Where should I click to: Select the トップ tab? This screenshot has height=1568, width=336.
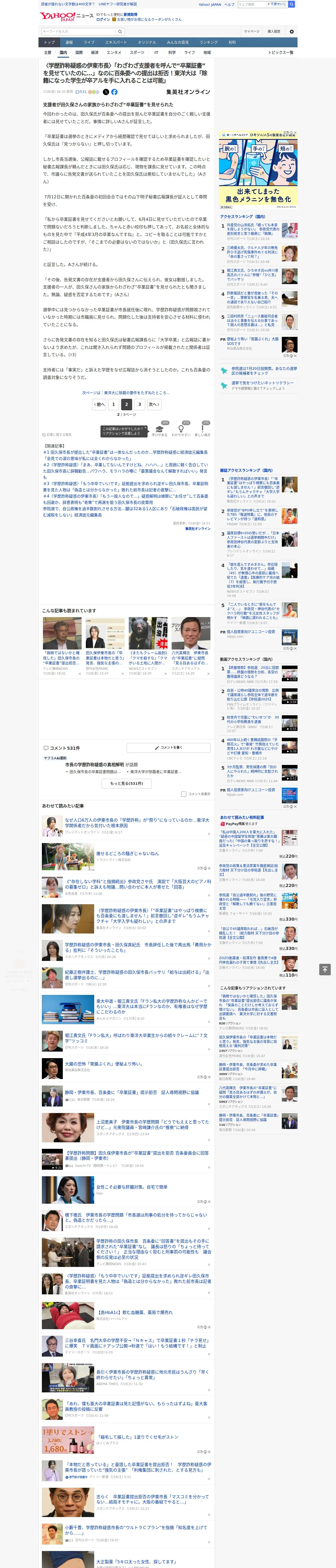(49, 43)
